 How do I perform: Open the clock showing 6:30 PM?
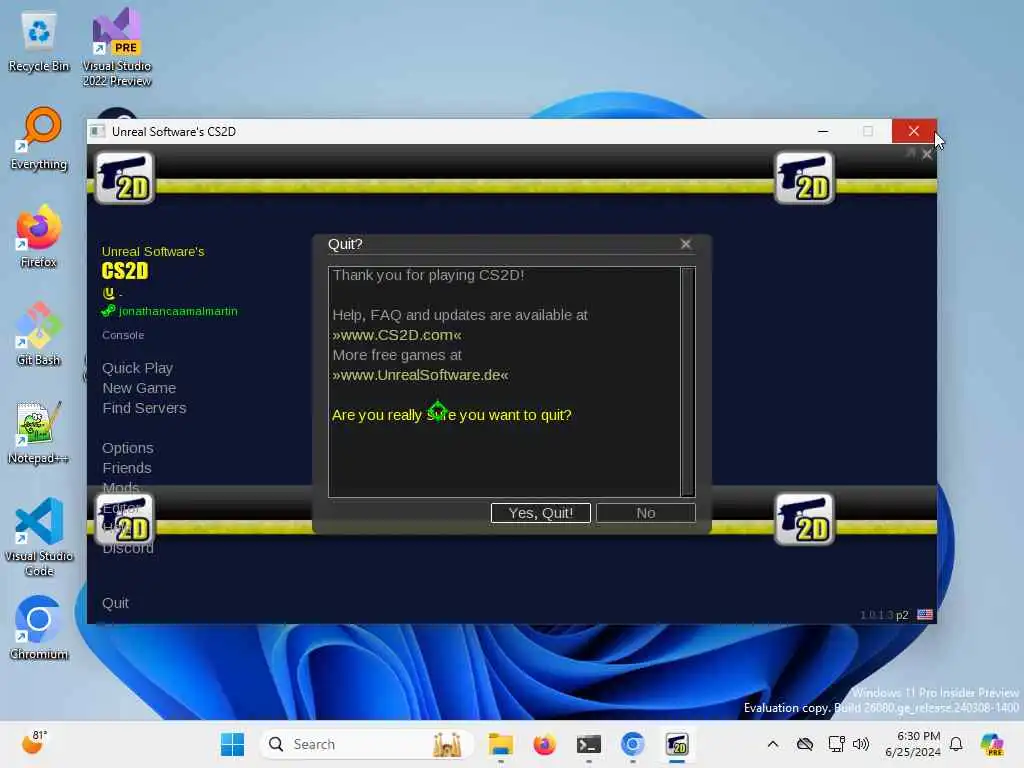(912, 744)
